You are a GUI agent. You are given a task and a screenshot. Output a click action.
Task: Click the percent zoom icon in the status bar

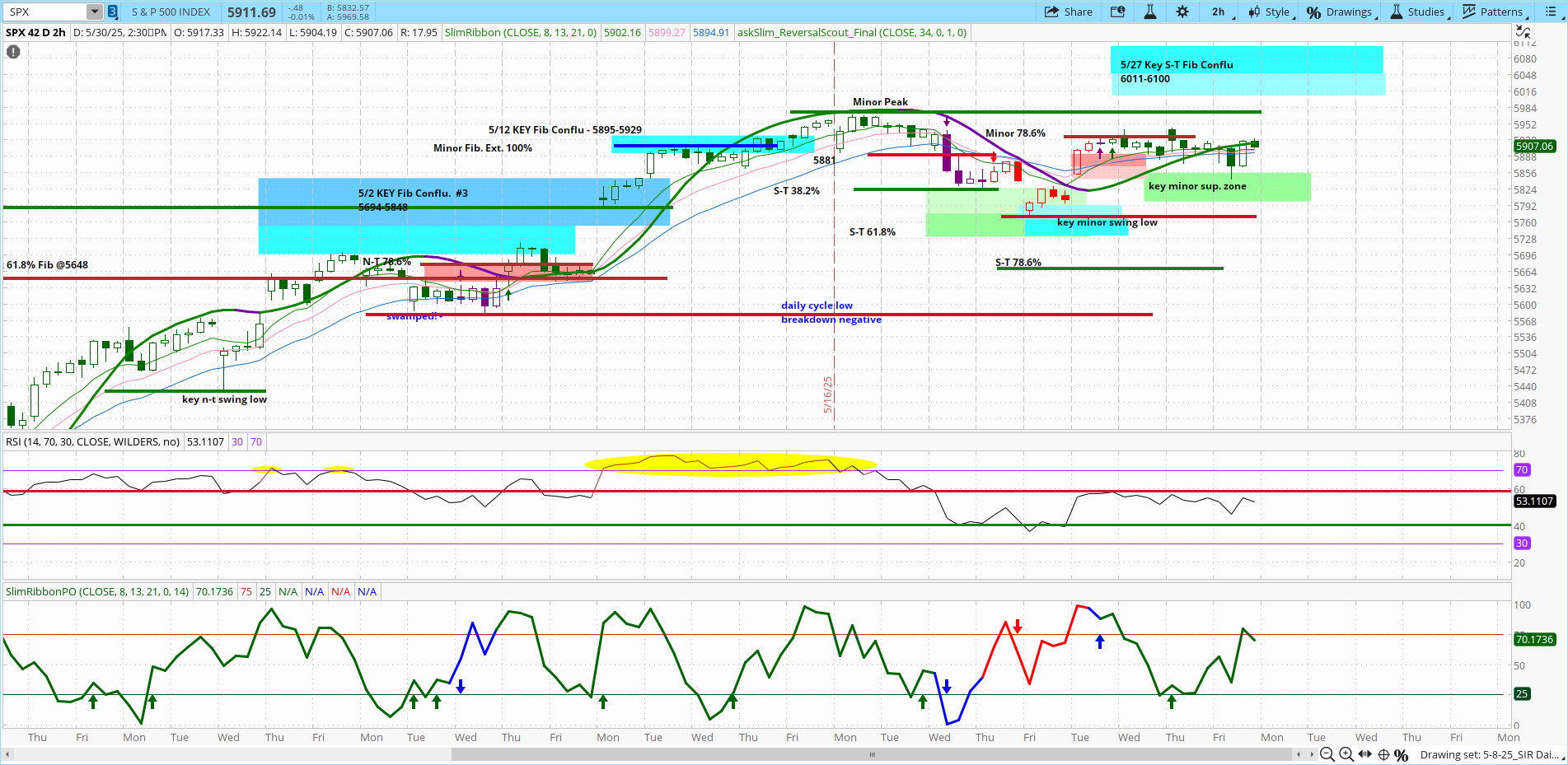pyautogui.click(x=1401, y=754)
